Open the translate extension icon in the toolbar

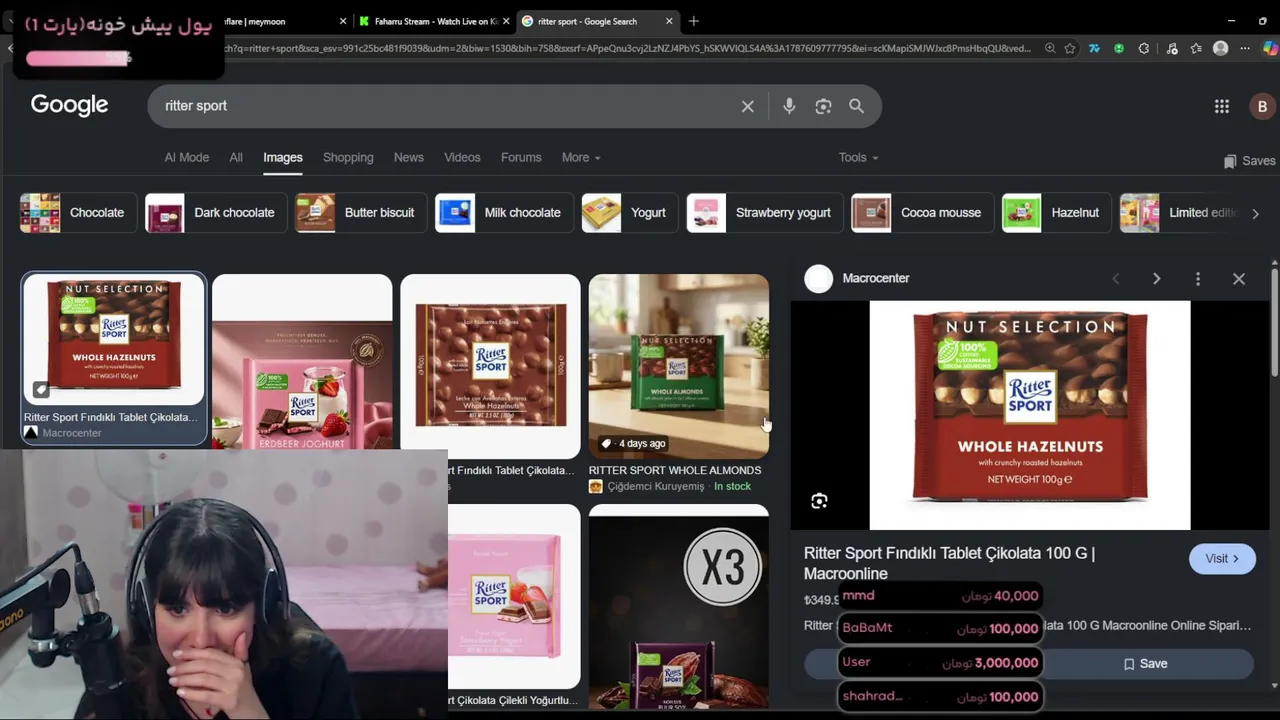pos(1094,48)
